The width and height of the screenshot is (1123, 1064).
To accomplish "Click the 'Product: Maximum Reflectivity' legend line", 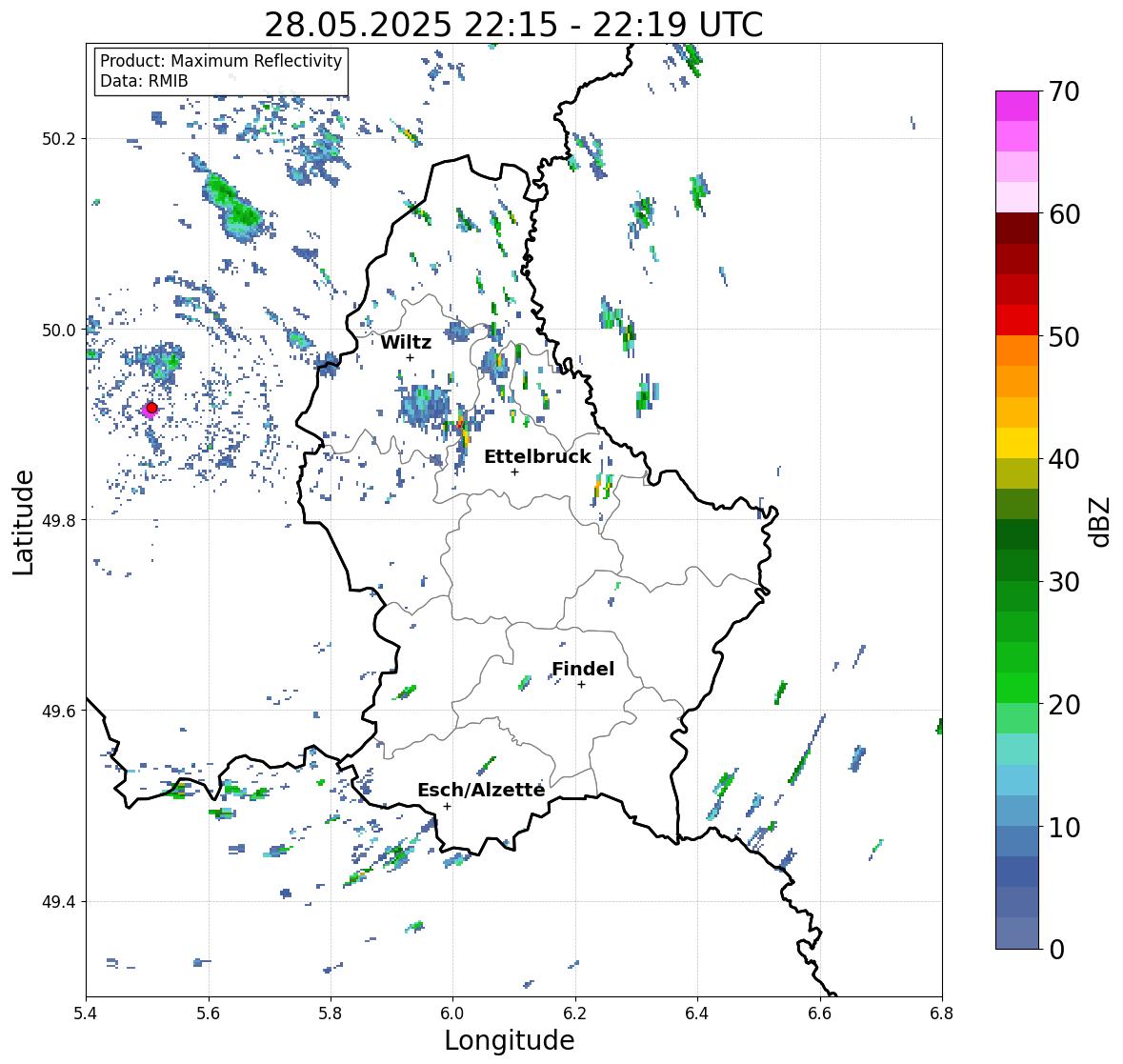I will click(221, 61).
